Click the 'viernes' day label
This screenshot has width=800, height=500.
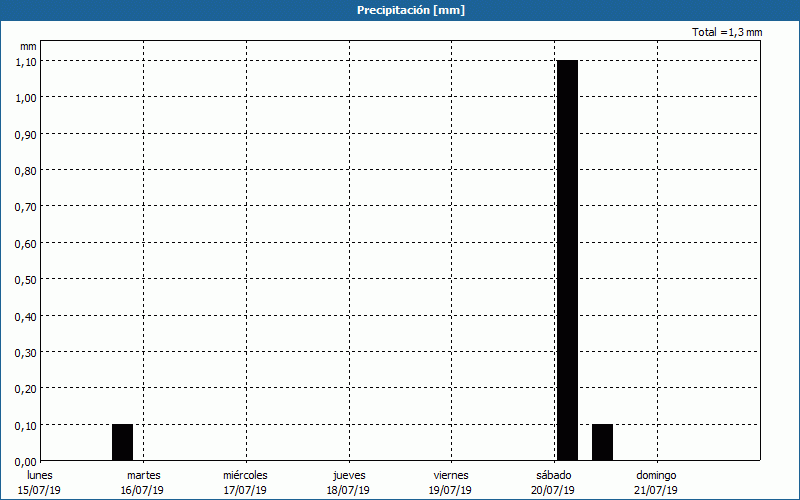pos(451,475)
